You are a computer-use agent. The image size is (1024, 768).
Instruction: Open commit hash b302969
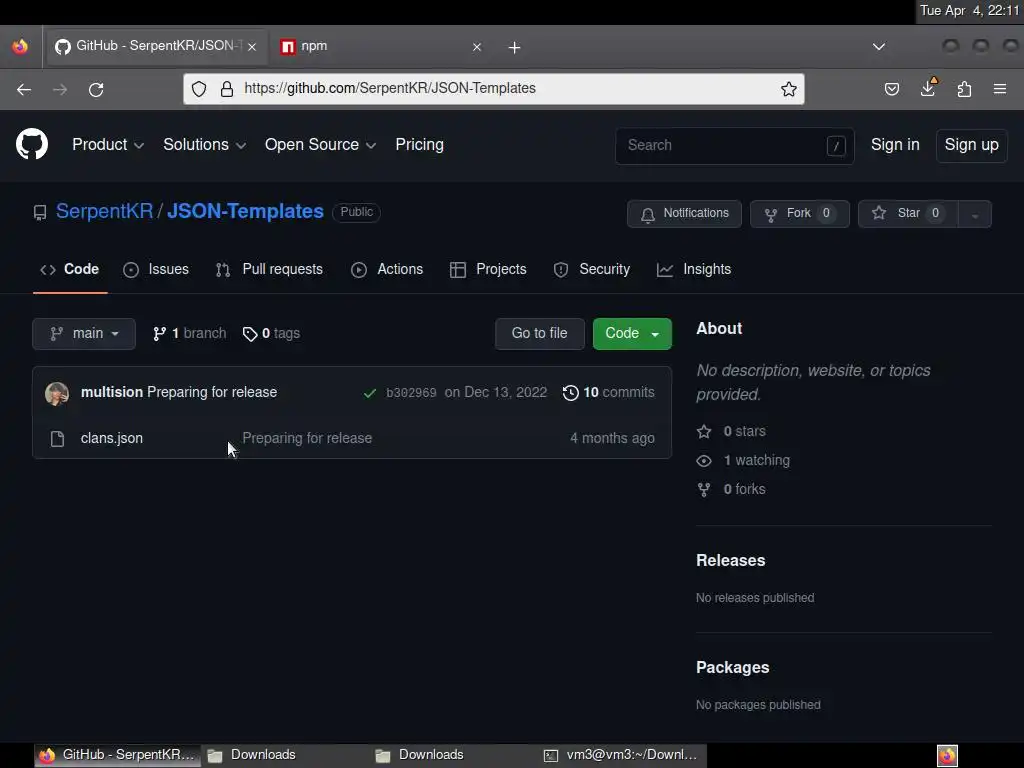click(411, 393)
